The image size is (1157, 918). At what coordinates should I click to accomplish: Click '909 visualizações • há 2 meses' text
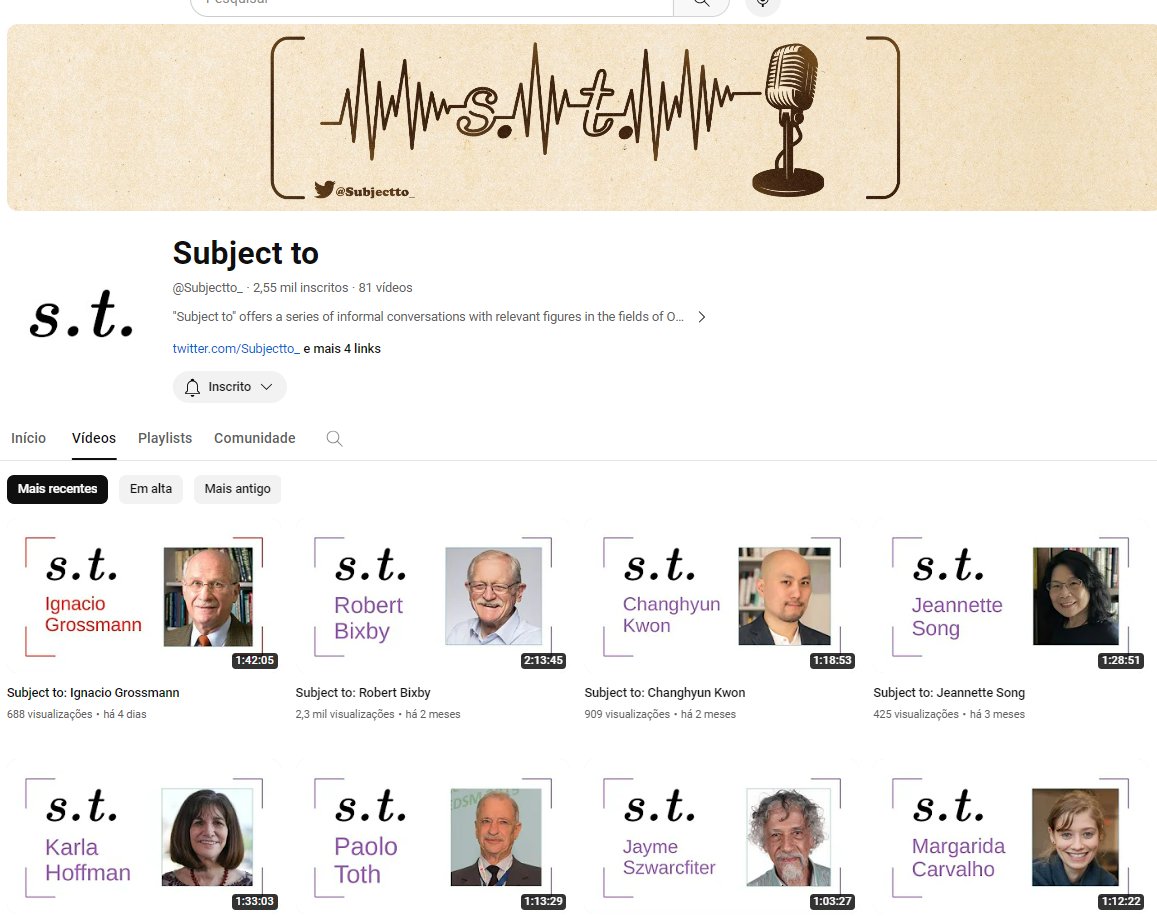tap(660, 714)
